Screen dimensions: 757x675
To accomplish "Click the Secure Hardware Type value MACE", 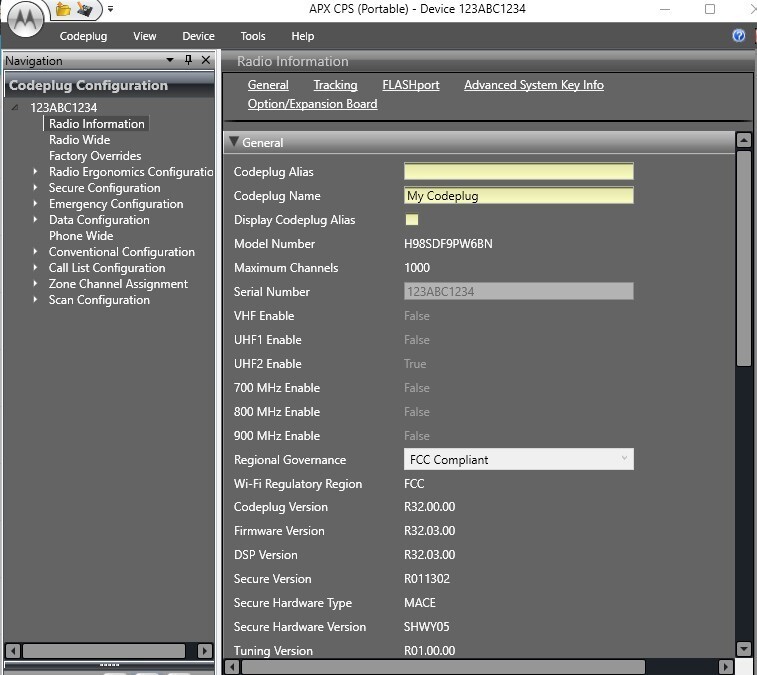I will pyautogui.click(x=420, y=603).
